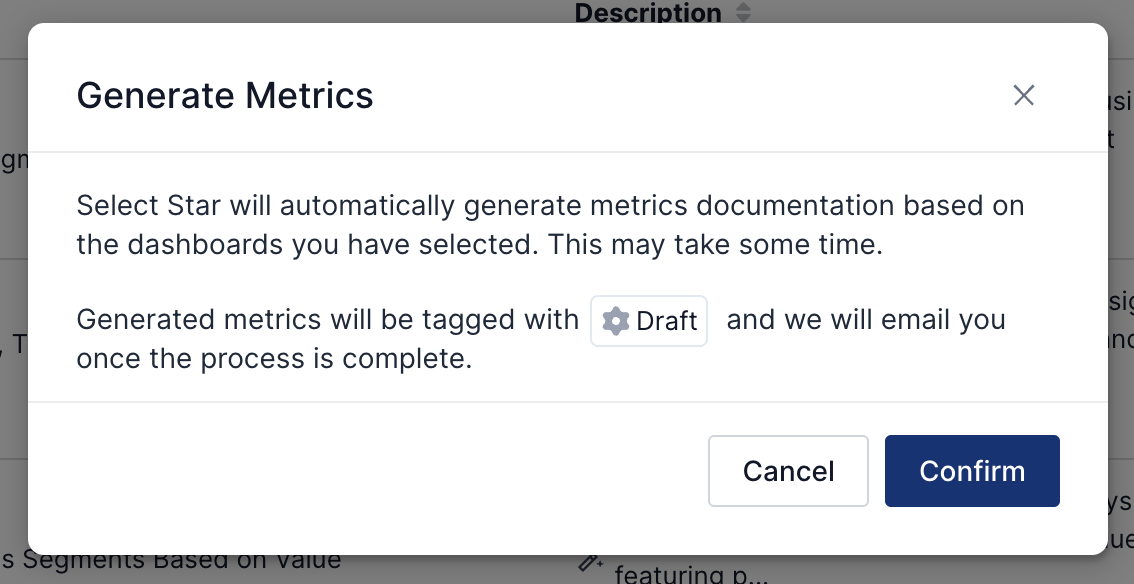Select the Draft tag label
Image resolution: width=1134 pixels, height=584 pixels.
666,321
